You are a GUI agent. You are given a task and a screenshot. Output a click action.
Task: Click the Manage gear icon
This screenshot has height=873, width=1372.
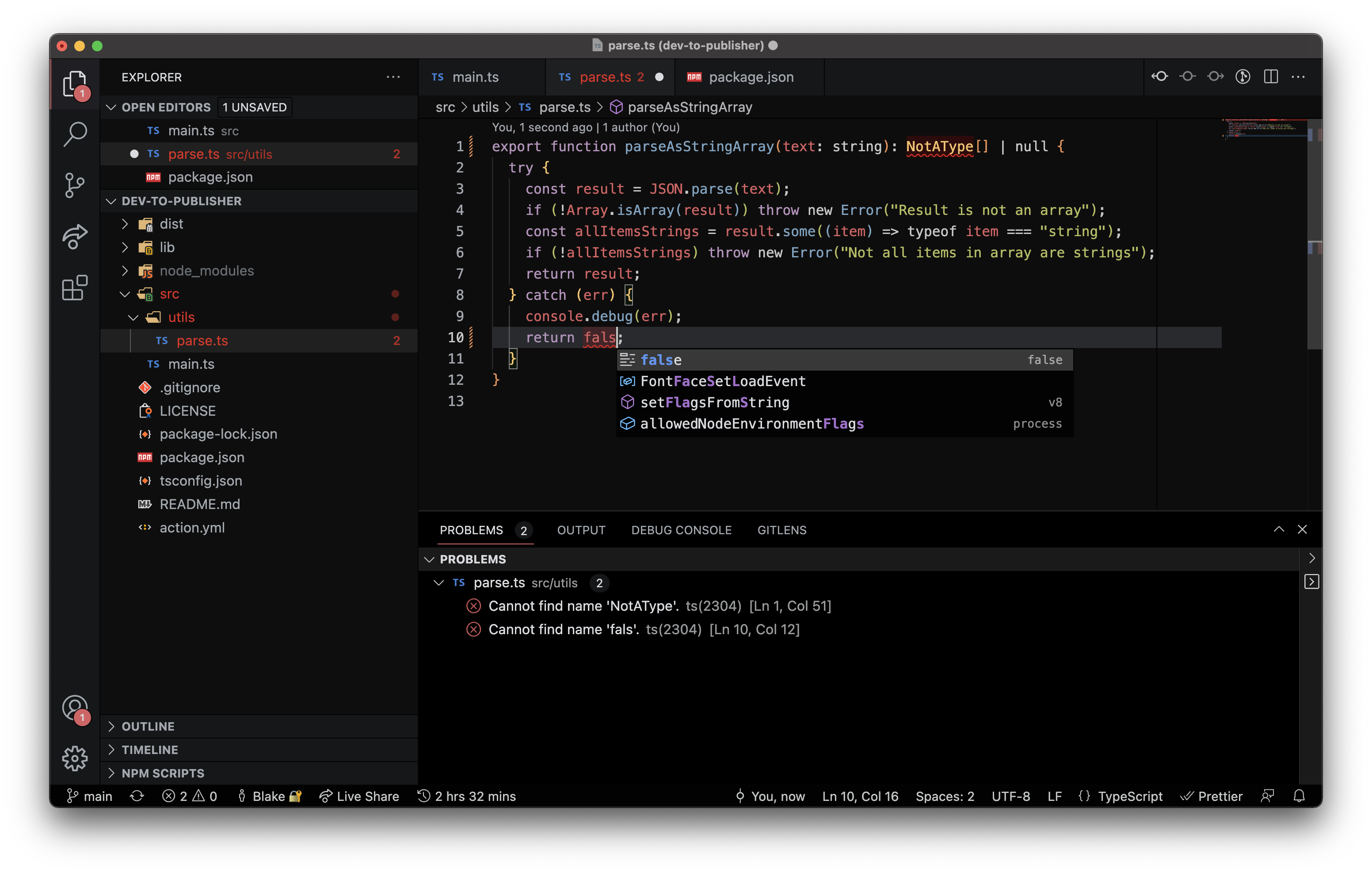tap(75, 758)
